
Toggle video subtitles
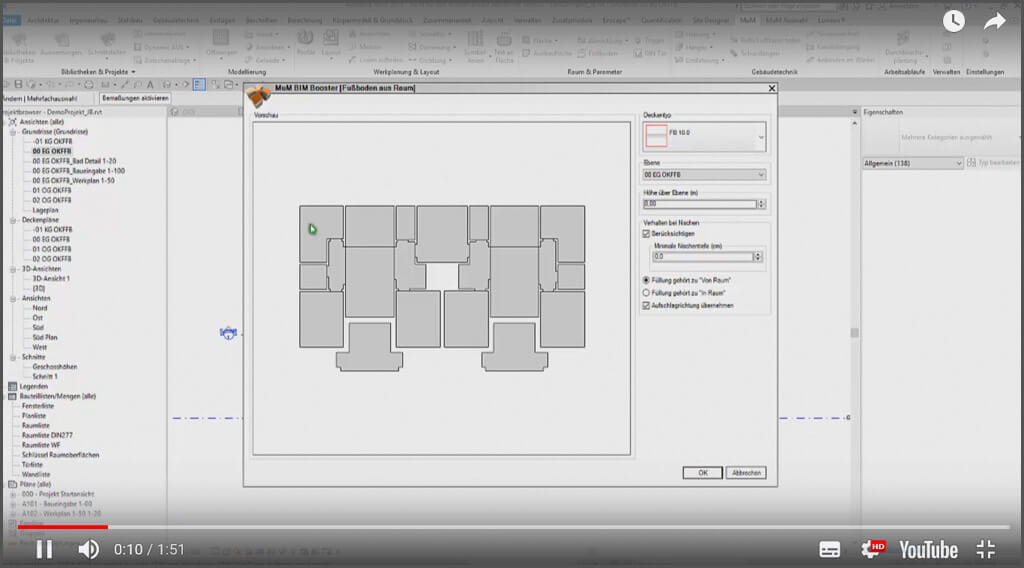click(829, 549)
